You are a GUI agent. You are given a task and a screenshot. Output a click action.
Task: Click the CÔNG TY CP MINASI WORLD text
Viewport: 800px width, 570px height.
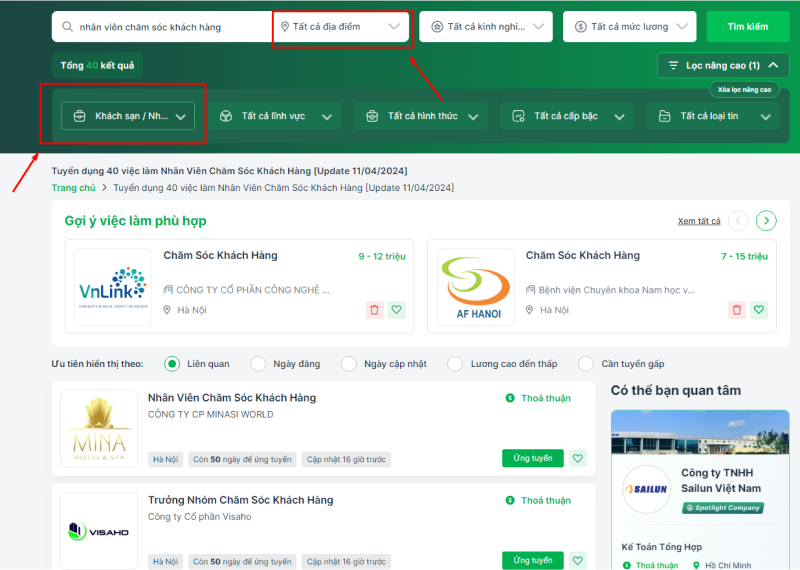pos(211,414)
